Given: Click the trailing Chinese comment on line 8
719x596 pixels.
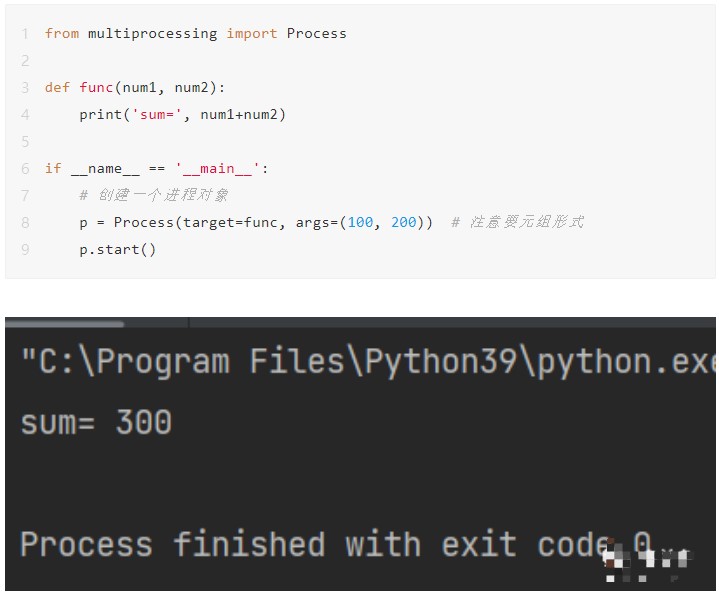Looking at the screenshot, I should (x=517, y=222).
